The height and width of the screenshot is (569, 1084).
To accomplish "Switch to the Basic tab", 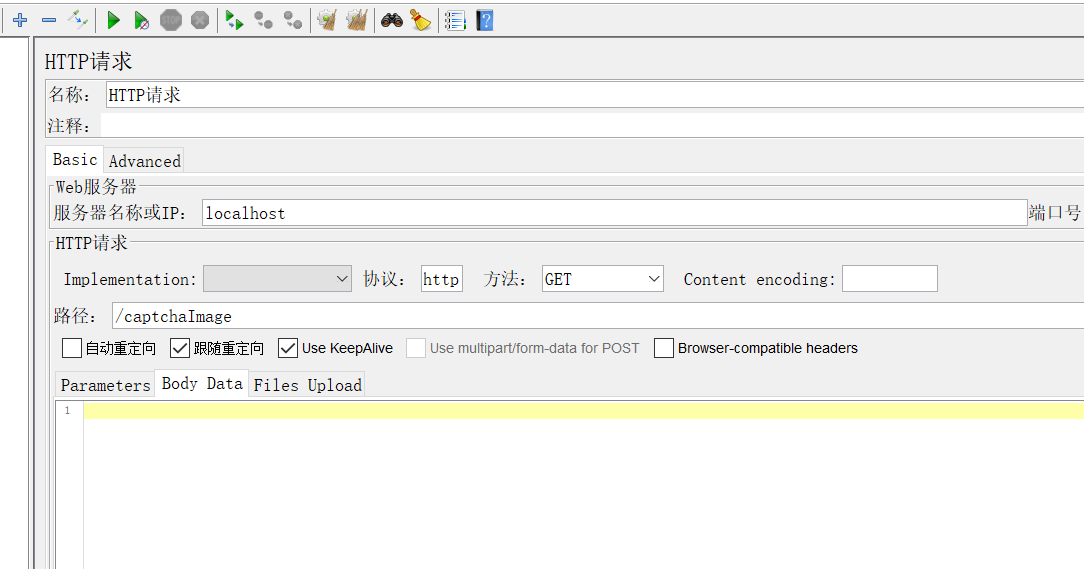I will [75, 159].
